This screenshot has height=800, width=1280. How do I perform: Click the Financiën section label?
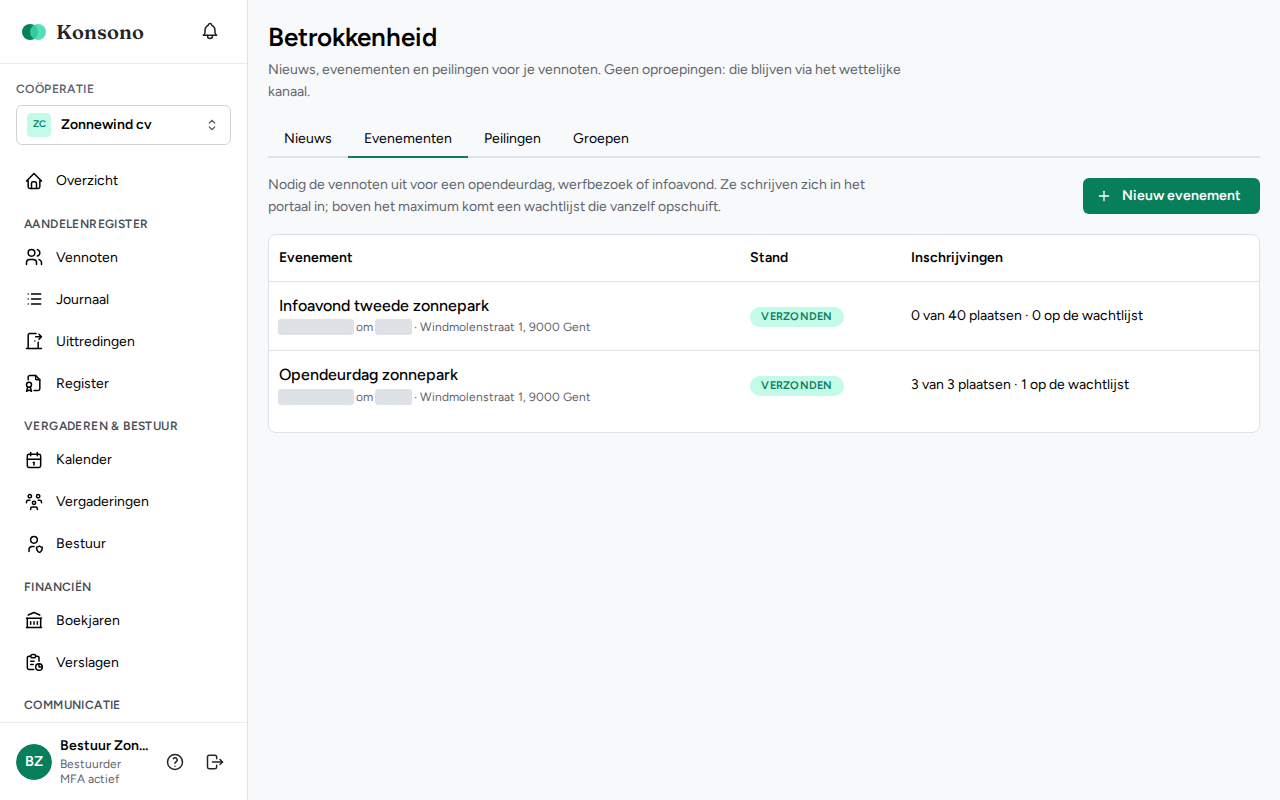[x=58, y=587]
